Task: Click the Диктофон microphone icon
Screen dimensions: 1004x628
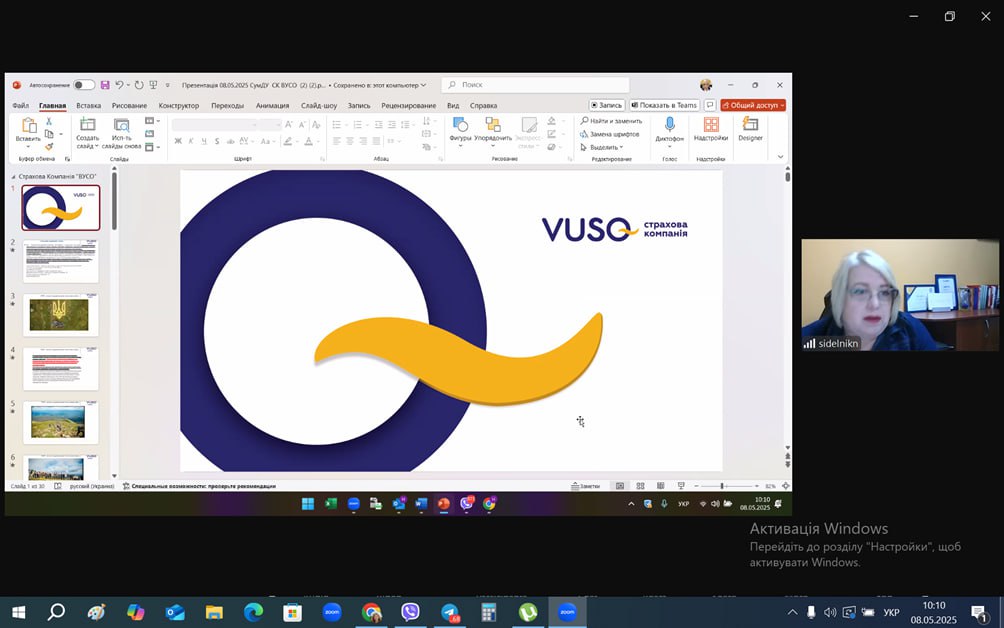Action: [x=670, y=124]
